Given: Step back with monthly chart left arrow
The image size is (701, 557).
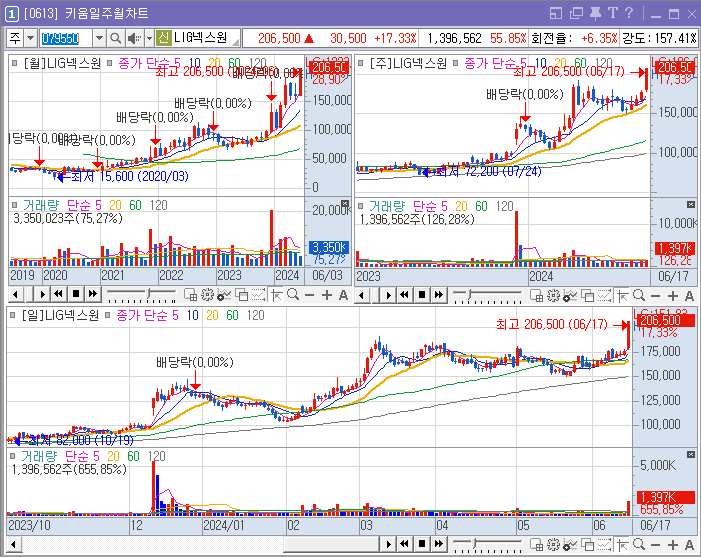Looking at the screenshot, I should 16,294.
